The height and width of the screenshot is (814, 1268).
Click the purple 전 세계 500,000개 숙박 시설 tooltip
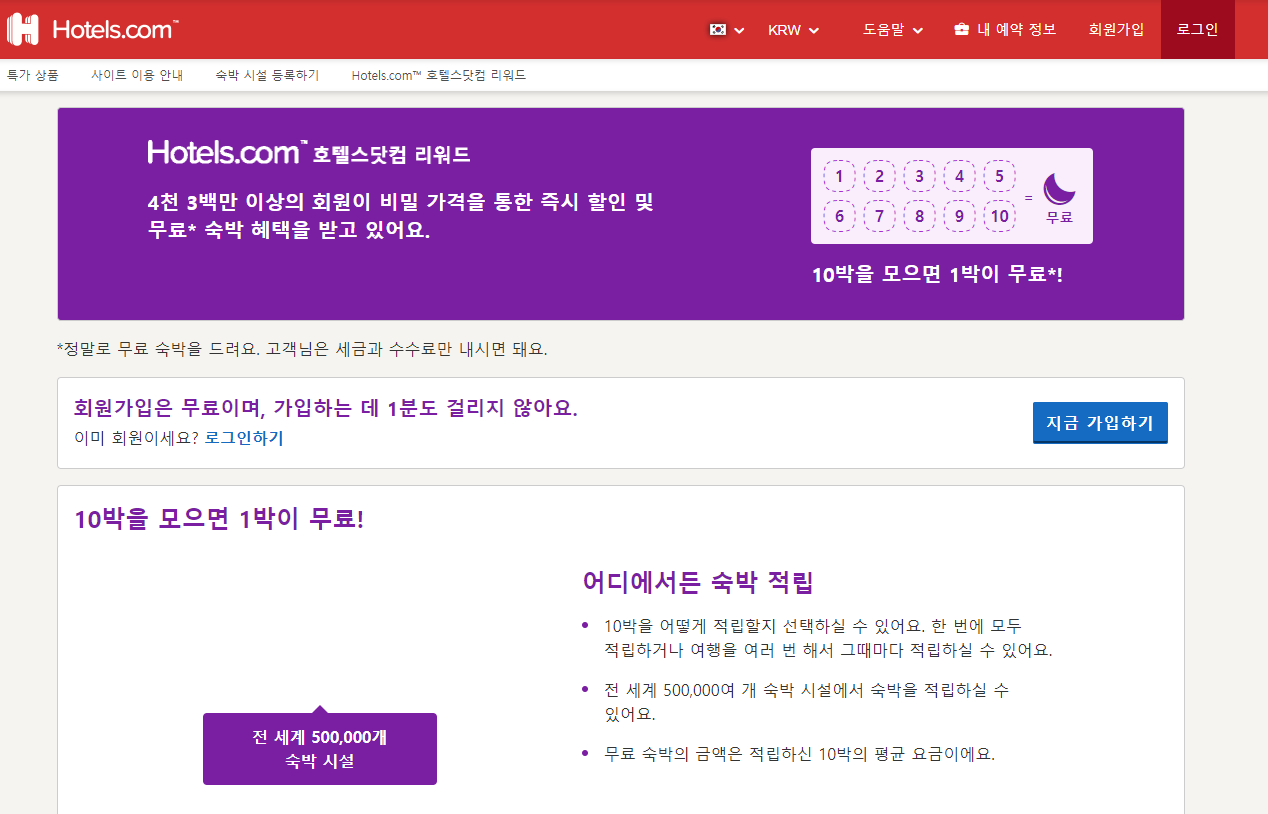click(320, 749)
